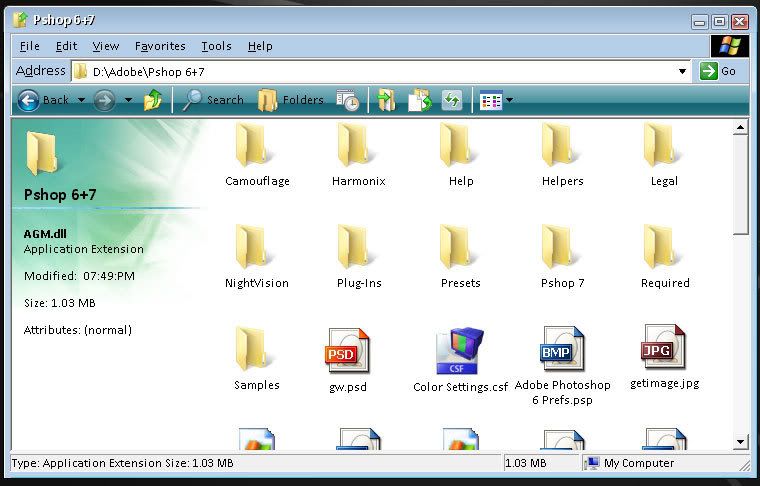Click the 'Attributes: (normal)' text
Screen dimensions: 760x486
pos(78,330)
